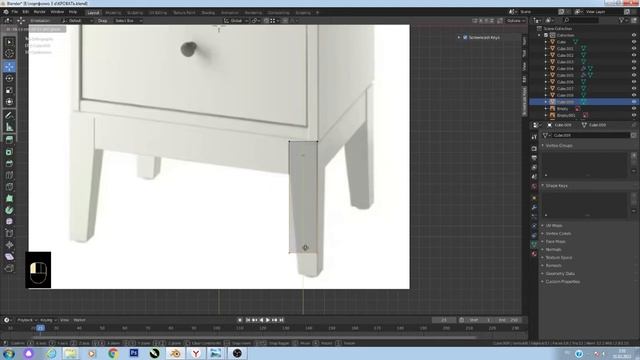
Task: Expand the Normals panel
Action: (x=552, y=249)
